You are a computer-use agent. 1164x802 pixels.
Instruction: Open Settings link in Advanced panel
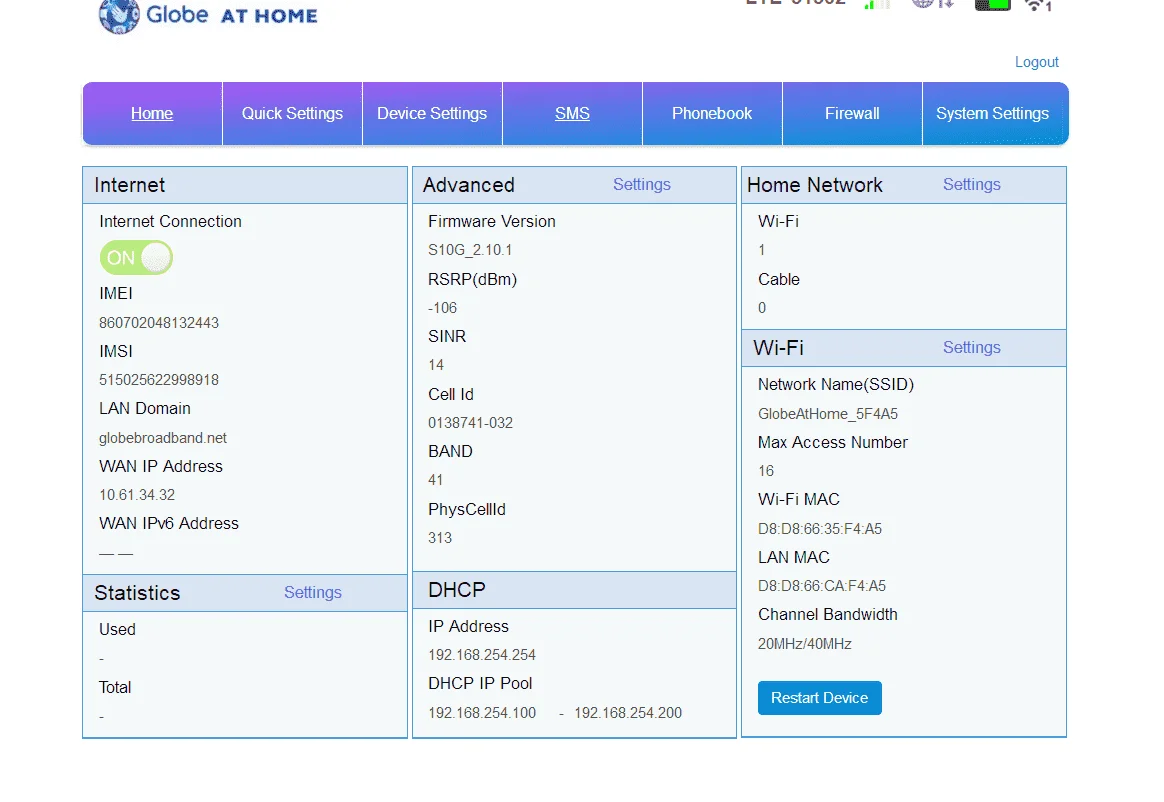641,185
